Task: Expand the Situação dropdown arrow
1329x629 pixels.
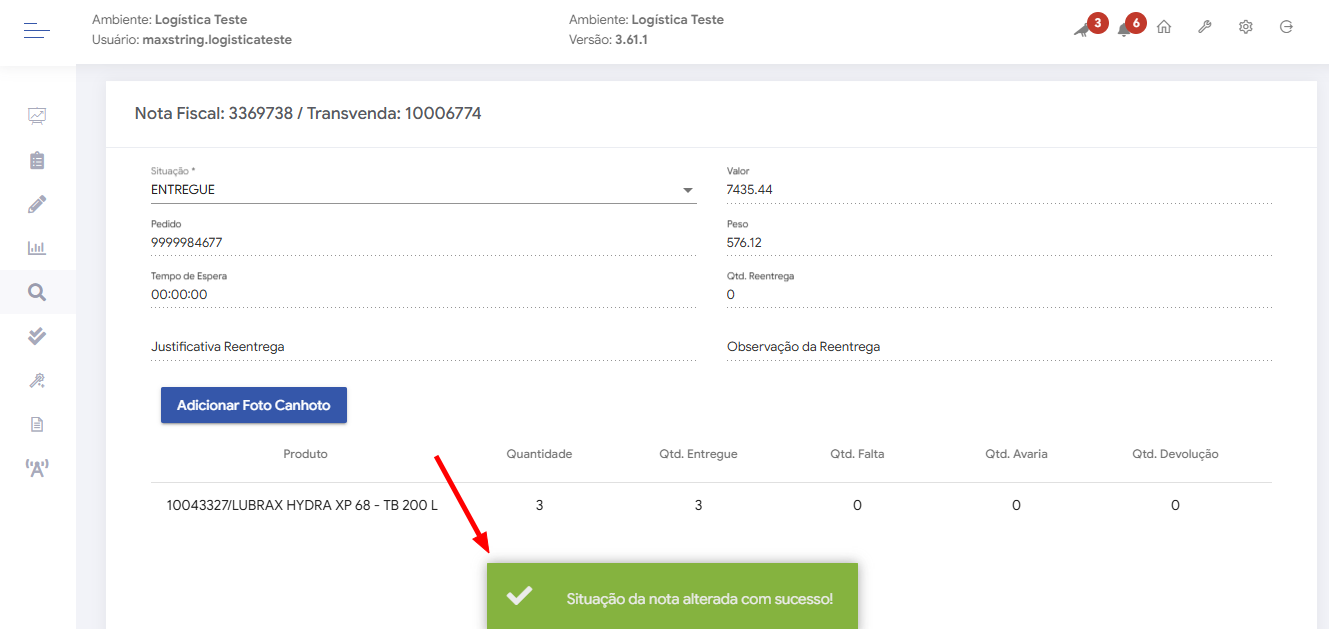Action: tap(688, 190)
